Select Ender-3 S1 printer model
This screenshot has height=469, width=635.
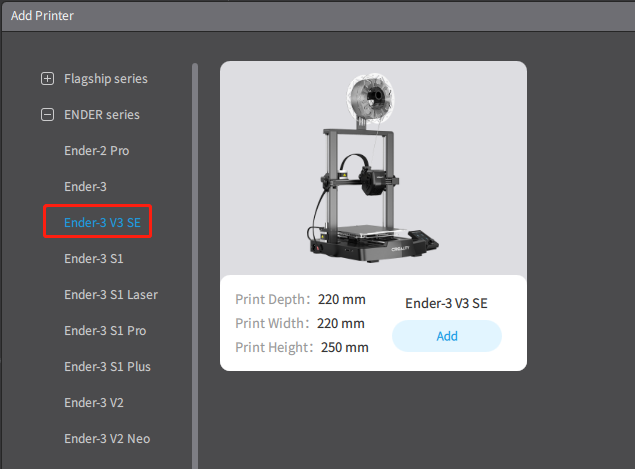pyautogui.click(x=94, y=258)
